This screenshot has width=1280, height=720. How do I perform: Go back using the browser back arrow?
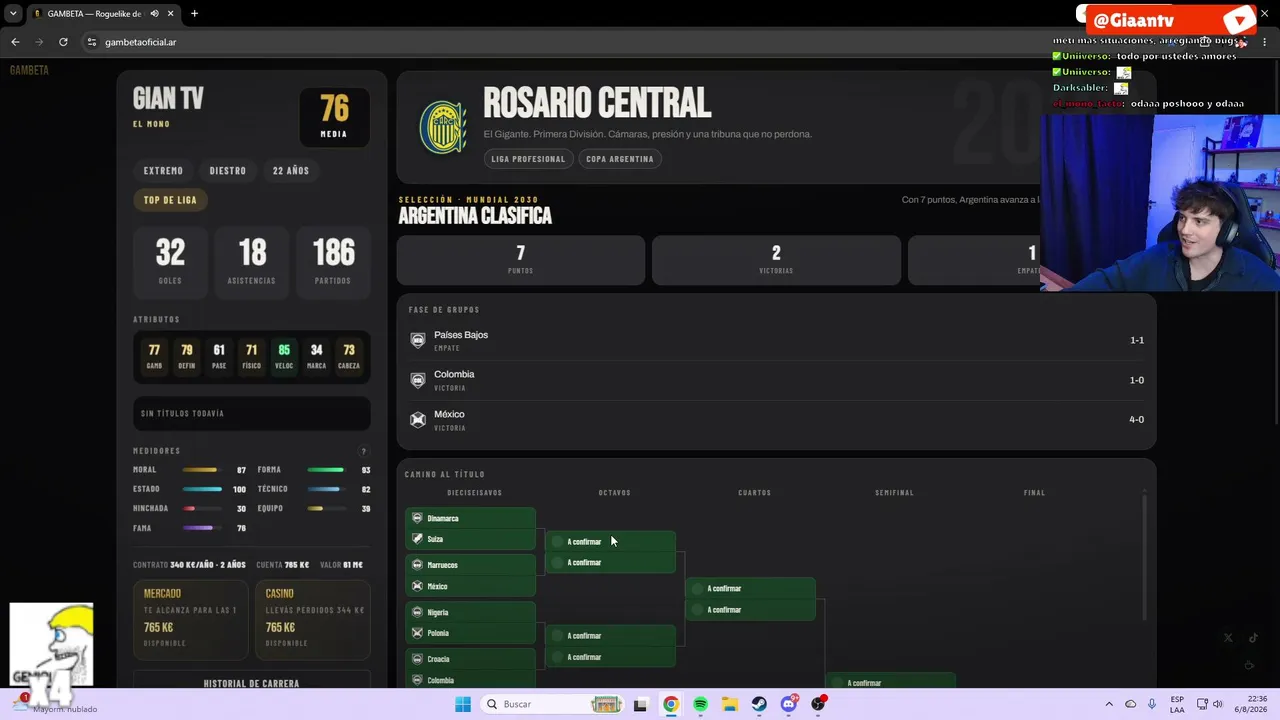(15, 42)
